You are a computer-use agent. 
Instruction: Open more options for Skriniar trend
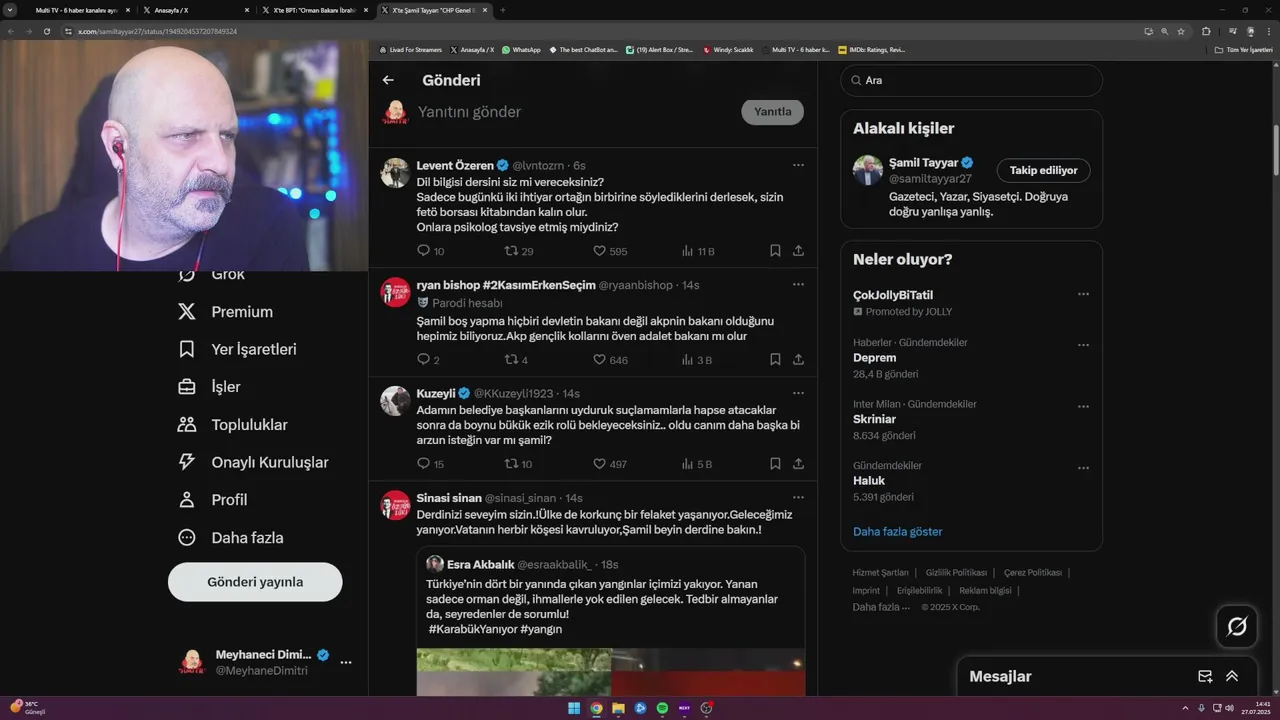point(1083,407)
